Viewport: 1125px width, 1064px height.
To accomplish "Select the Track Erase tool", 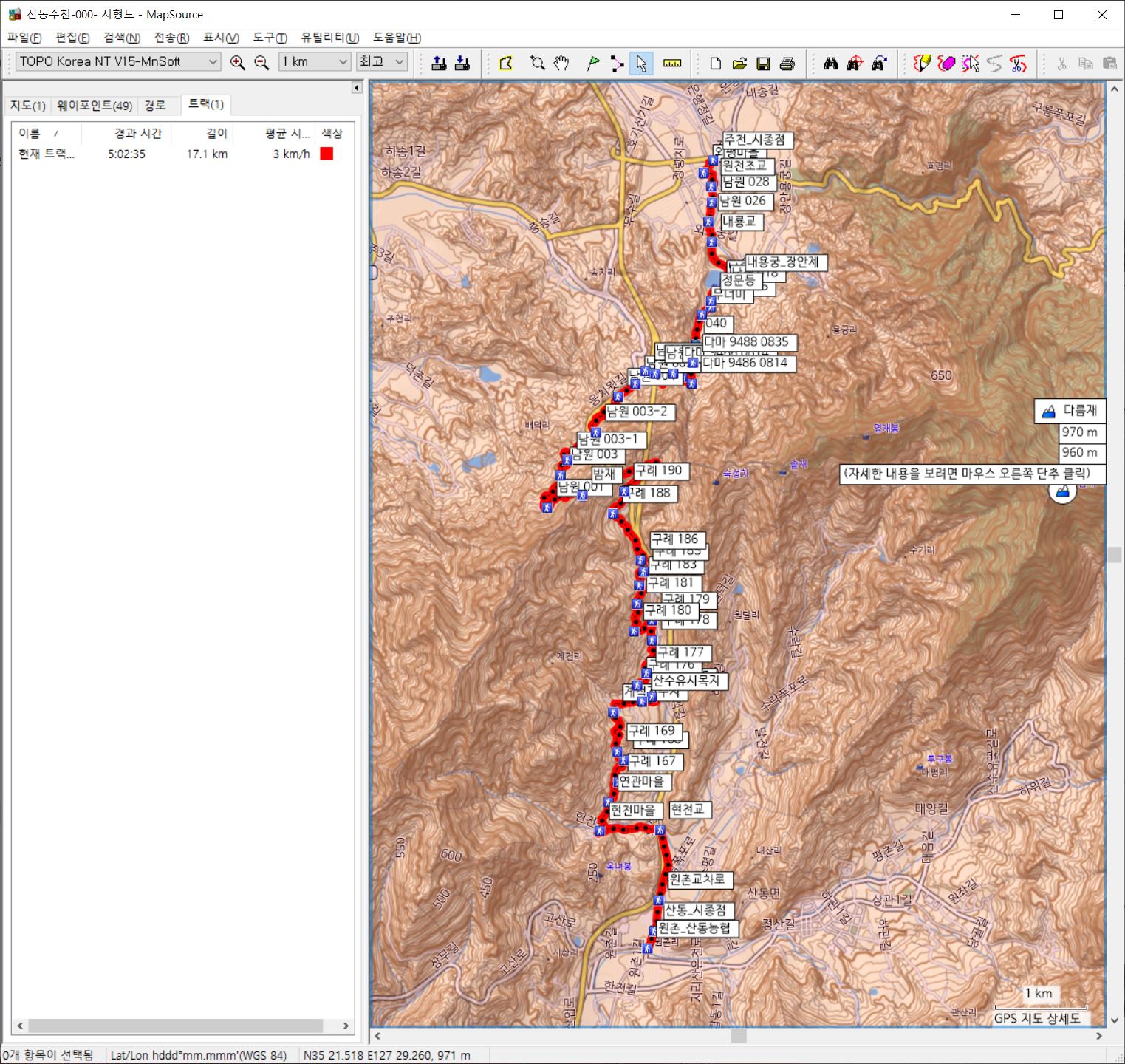I will tap(946, 63).
